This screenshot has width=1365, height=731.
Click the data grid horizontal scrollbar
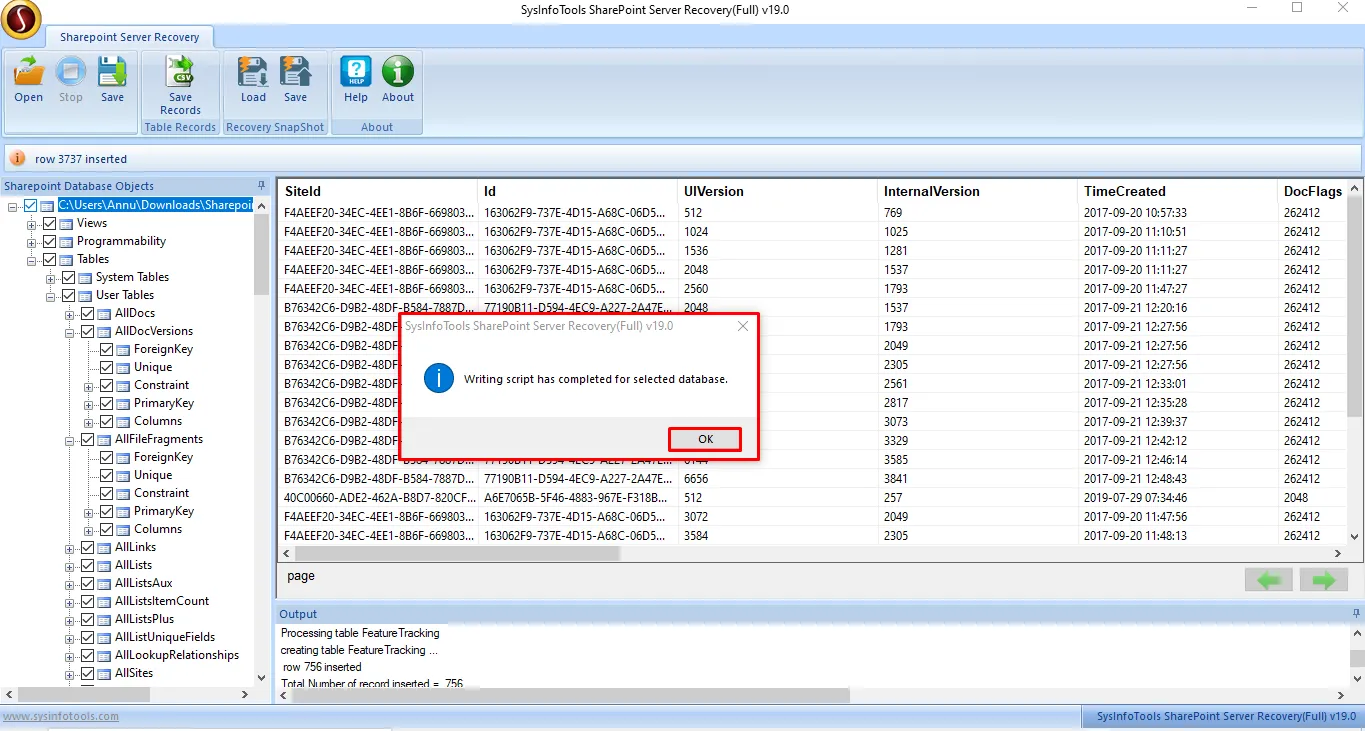pyautogui.click(x=457, y=553)
